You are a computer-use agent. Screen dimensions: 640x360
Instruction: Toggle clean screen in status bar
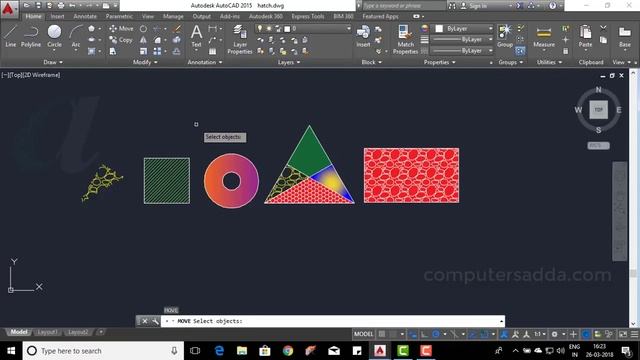point(623,334)
